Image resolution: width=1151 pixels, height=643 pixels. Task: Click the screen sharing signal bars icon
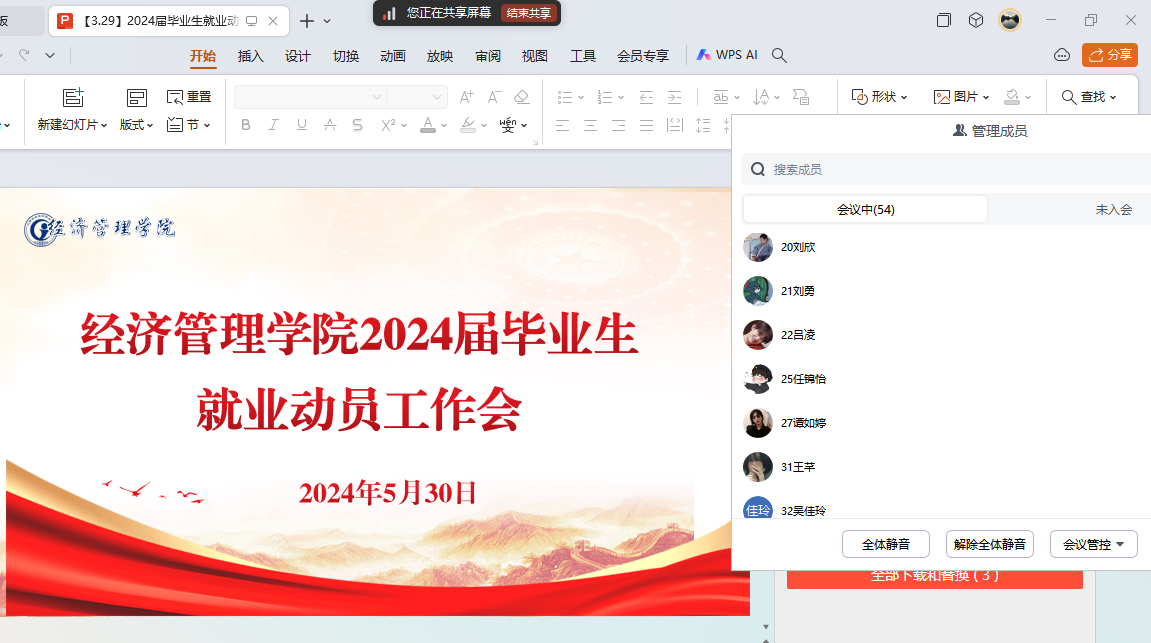(389, 13)
